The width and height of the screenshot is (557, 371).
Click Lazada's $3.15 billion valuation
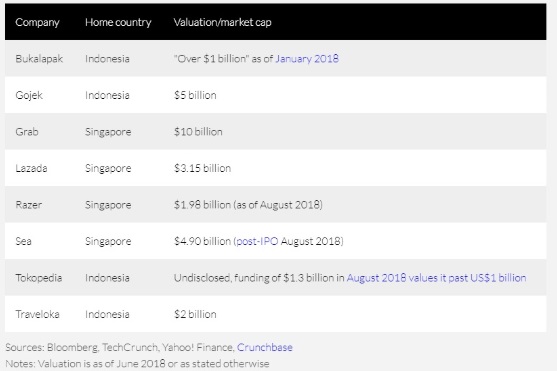click(x=202, y=168)
